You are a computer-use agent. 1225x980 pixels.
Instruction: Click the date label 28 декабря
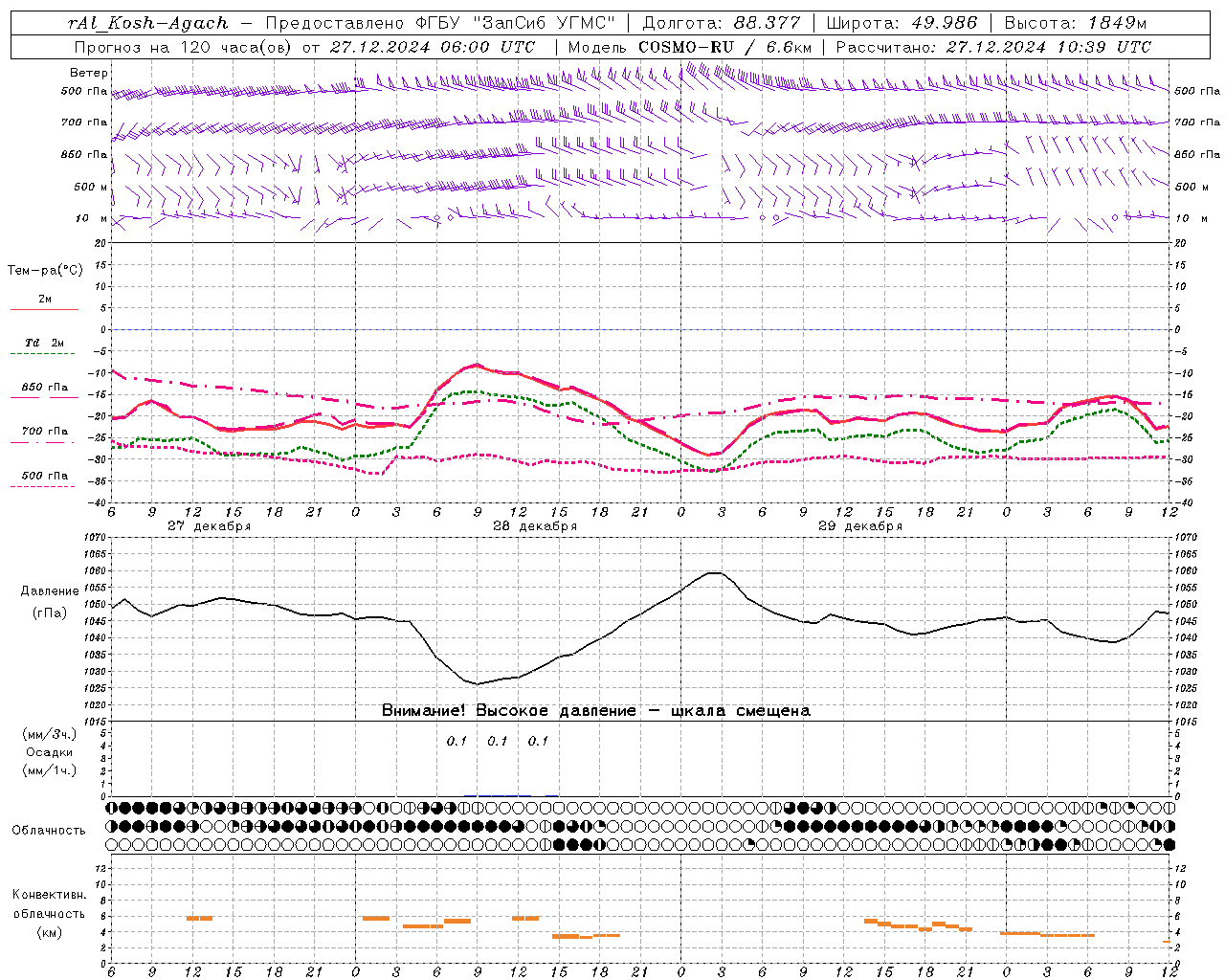click(535, 526)
